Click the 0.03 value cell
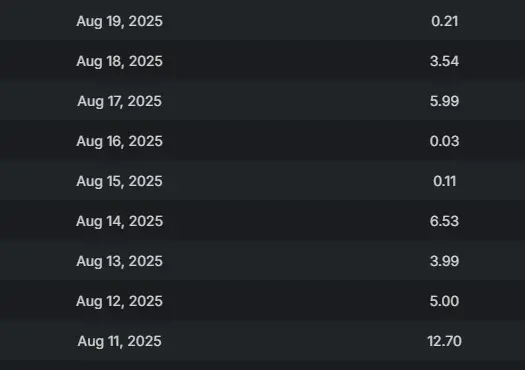 [444, 141]
